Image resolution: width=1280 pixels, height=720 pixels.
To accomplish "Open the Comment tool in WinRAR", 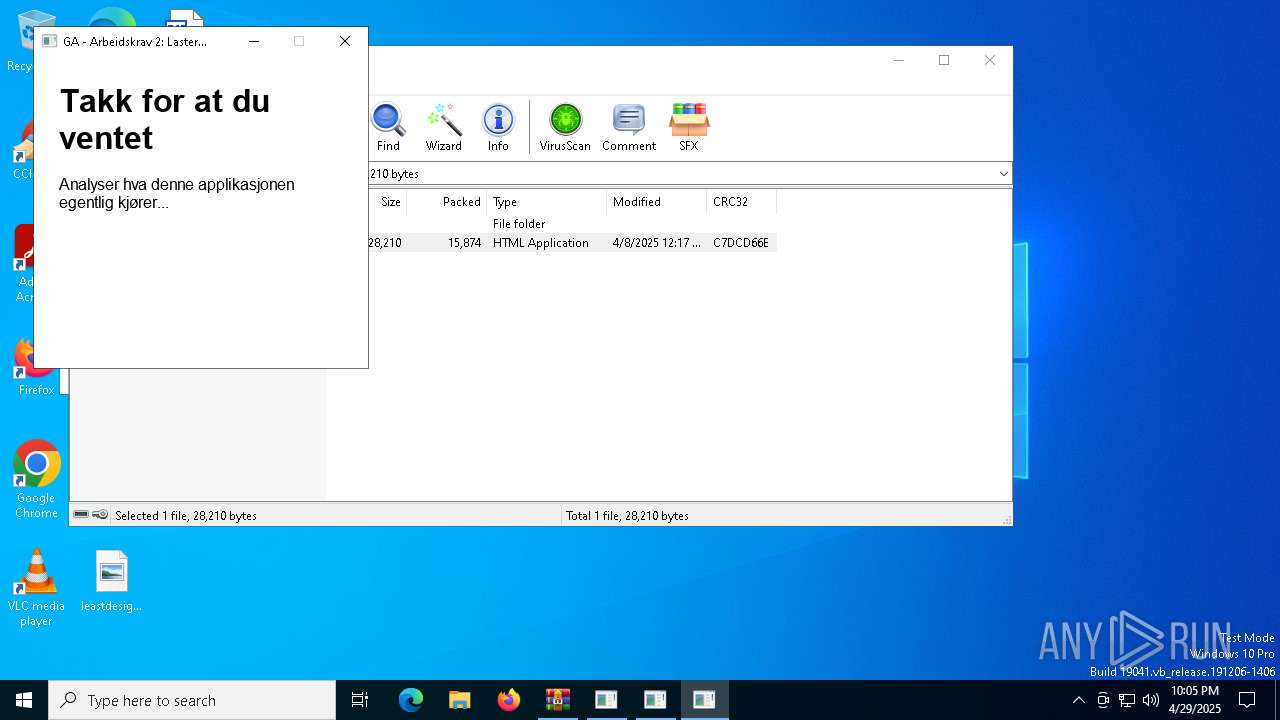I will click(x=629, y=127).
